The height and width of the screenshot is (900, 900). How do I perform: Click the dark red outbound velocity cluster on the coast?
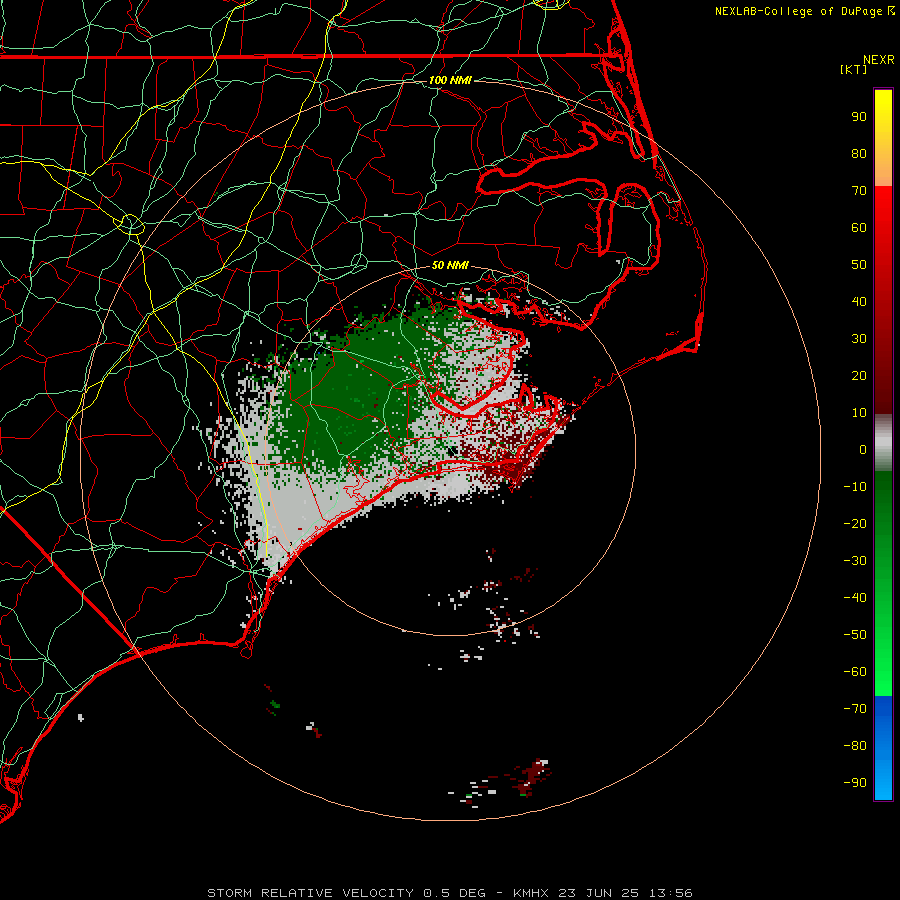(508, 466)
